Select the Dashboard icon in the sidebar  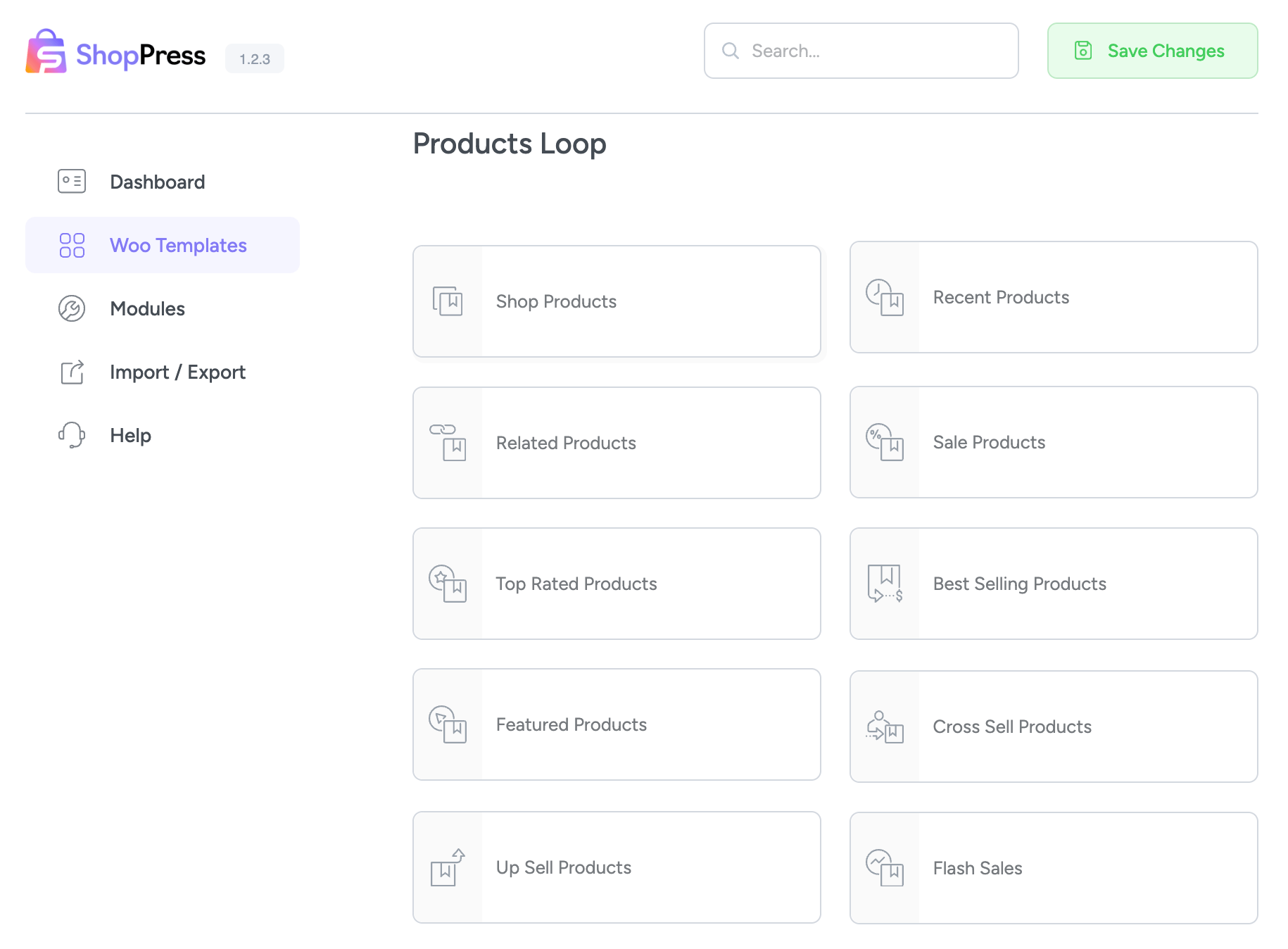coord(70,181)
